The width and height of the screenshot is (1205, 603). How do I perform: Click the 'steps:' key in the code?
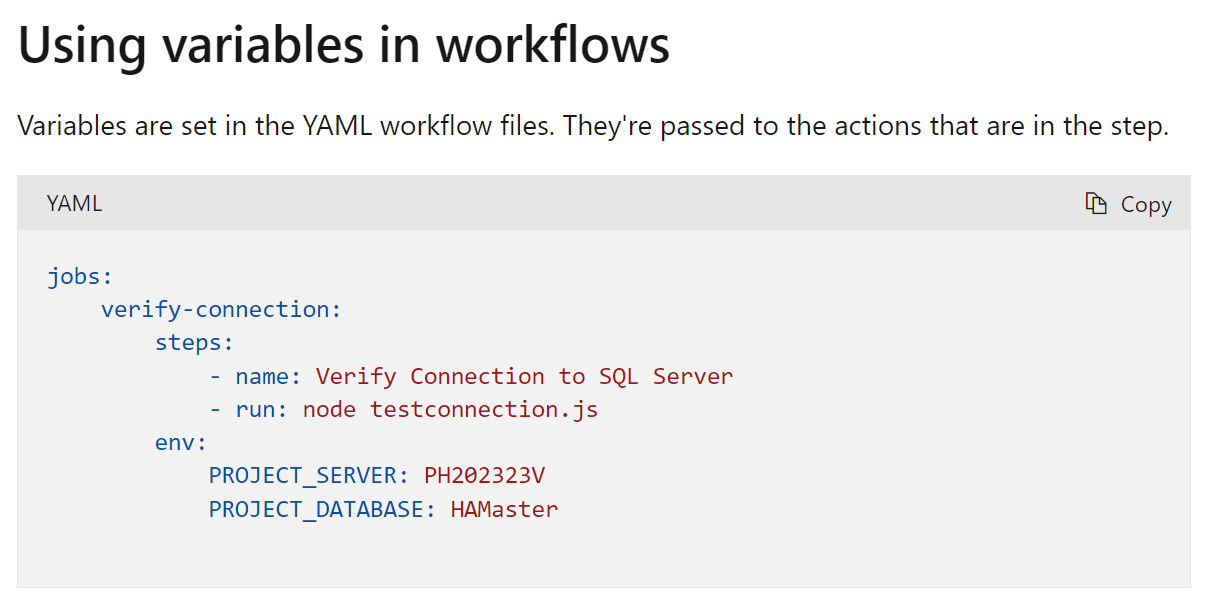pyautogui.click(x=194, y=343)
